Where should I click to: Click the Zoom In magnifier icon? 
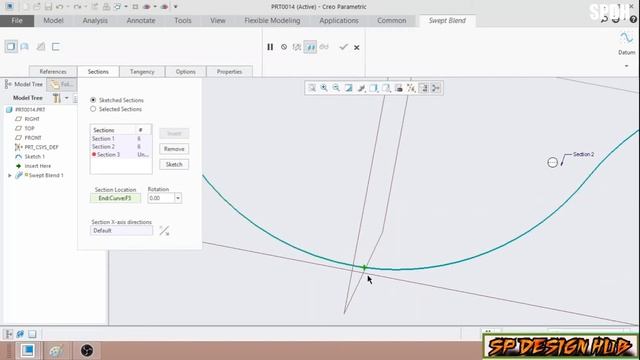[324, 88]
